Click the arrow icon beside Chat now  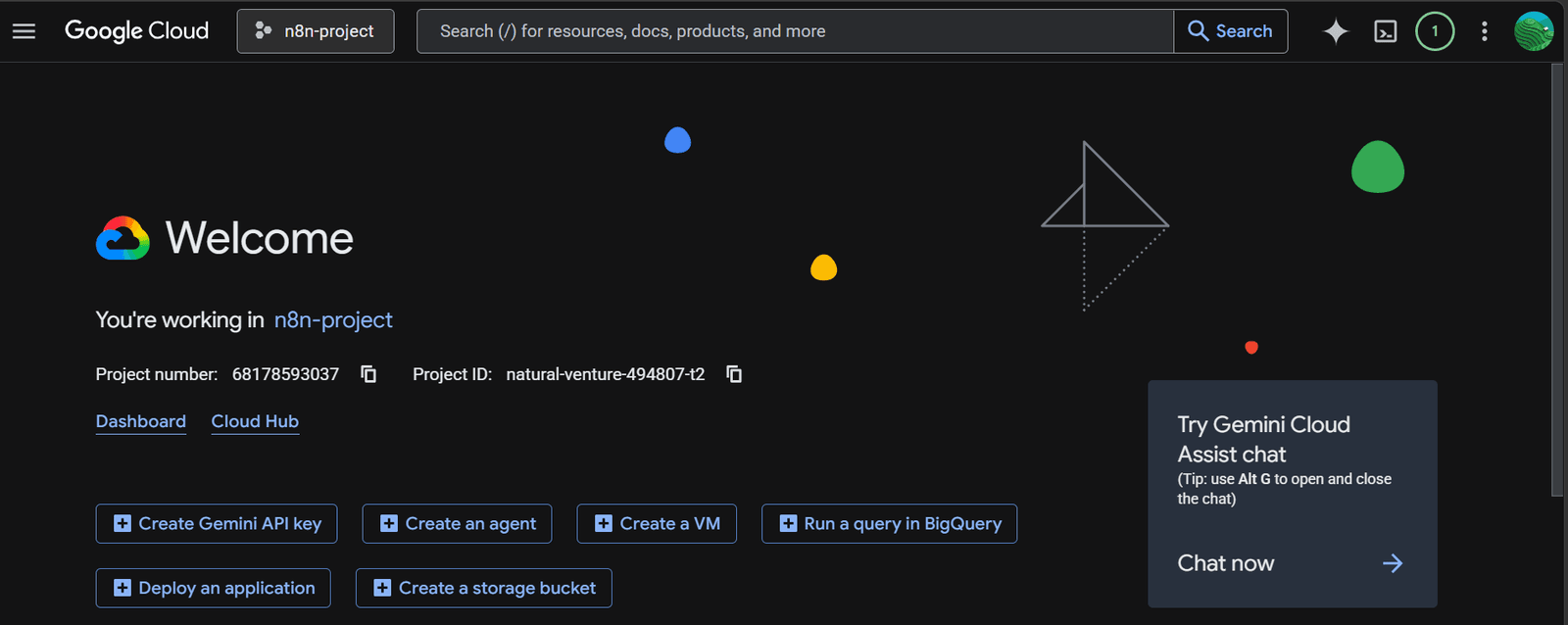[1393, 563]
